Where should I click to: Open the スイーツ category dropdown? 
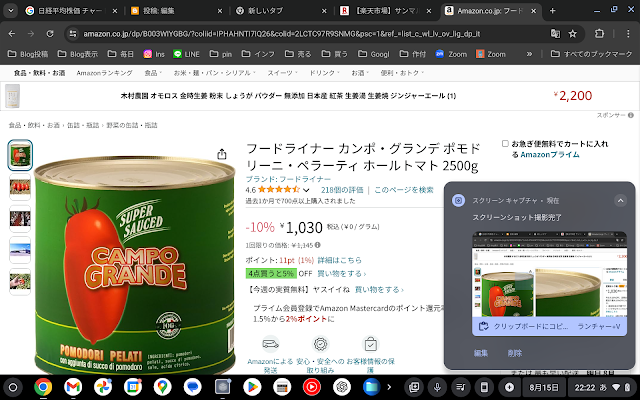point(282,73)
